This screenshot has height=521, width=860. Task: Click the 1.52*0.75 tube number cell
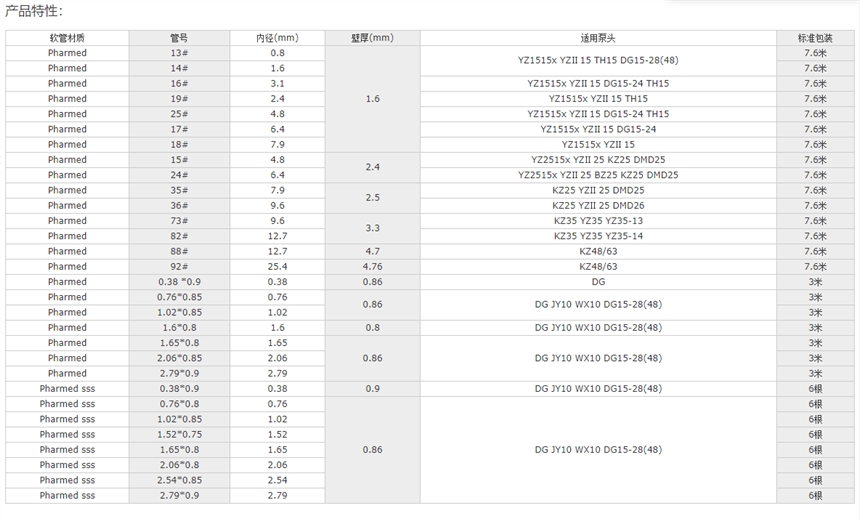tap(179, 435)
